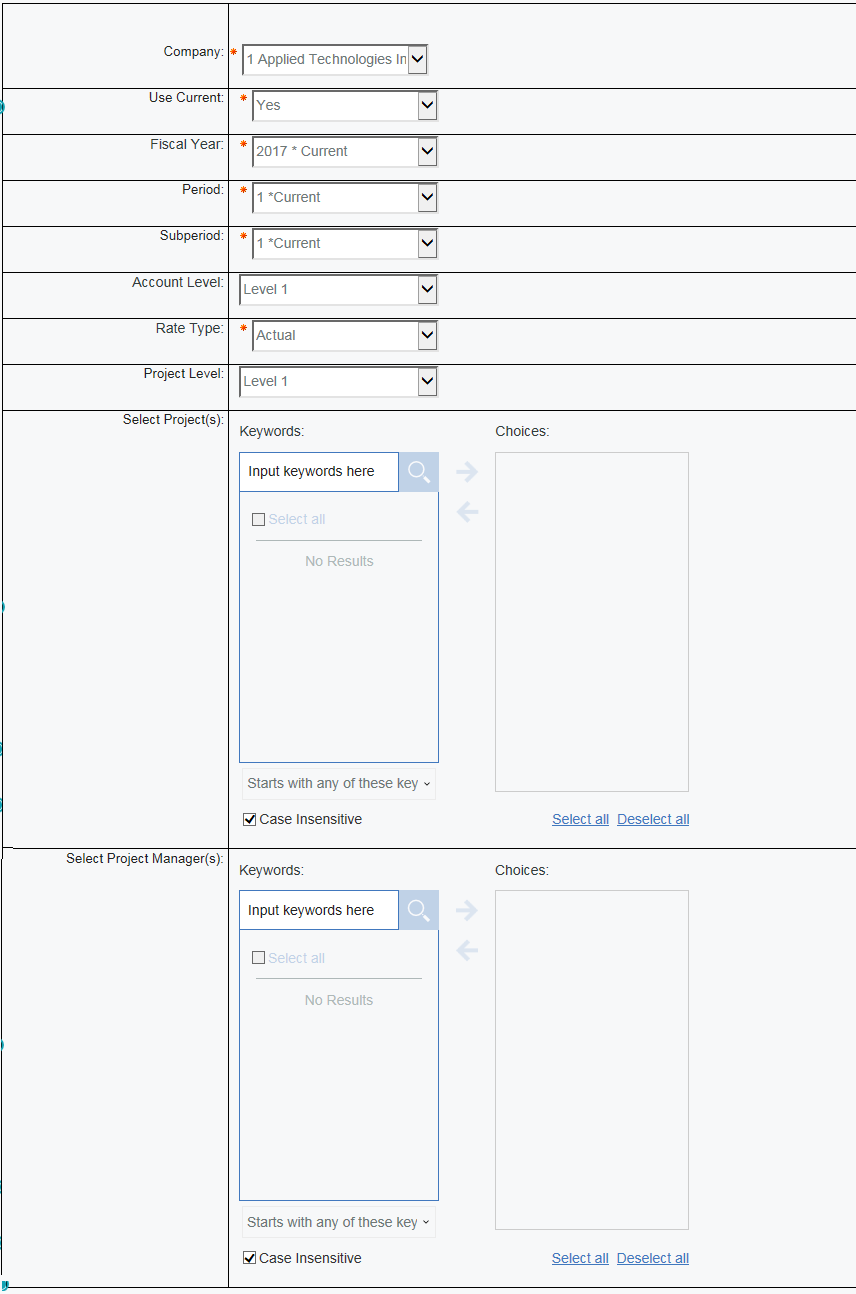Click left arrow to remove project choices
Screen dimensions: 856x1294
(467, 512)
